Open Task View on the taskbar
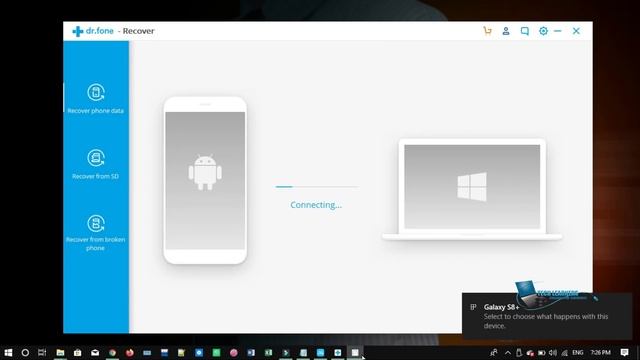 (42, 352)
